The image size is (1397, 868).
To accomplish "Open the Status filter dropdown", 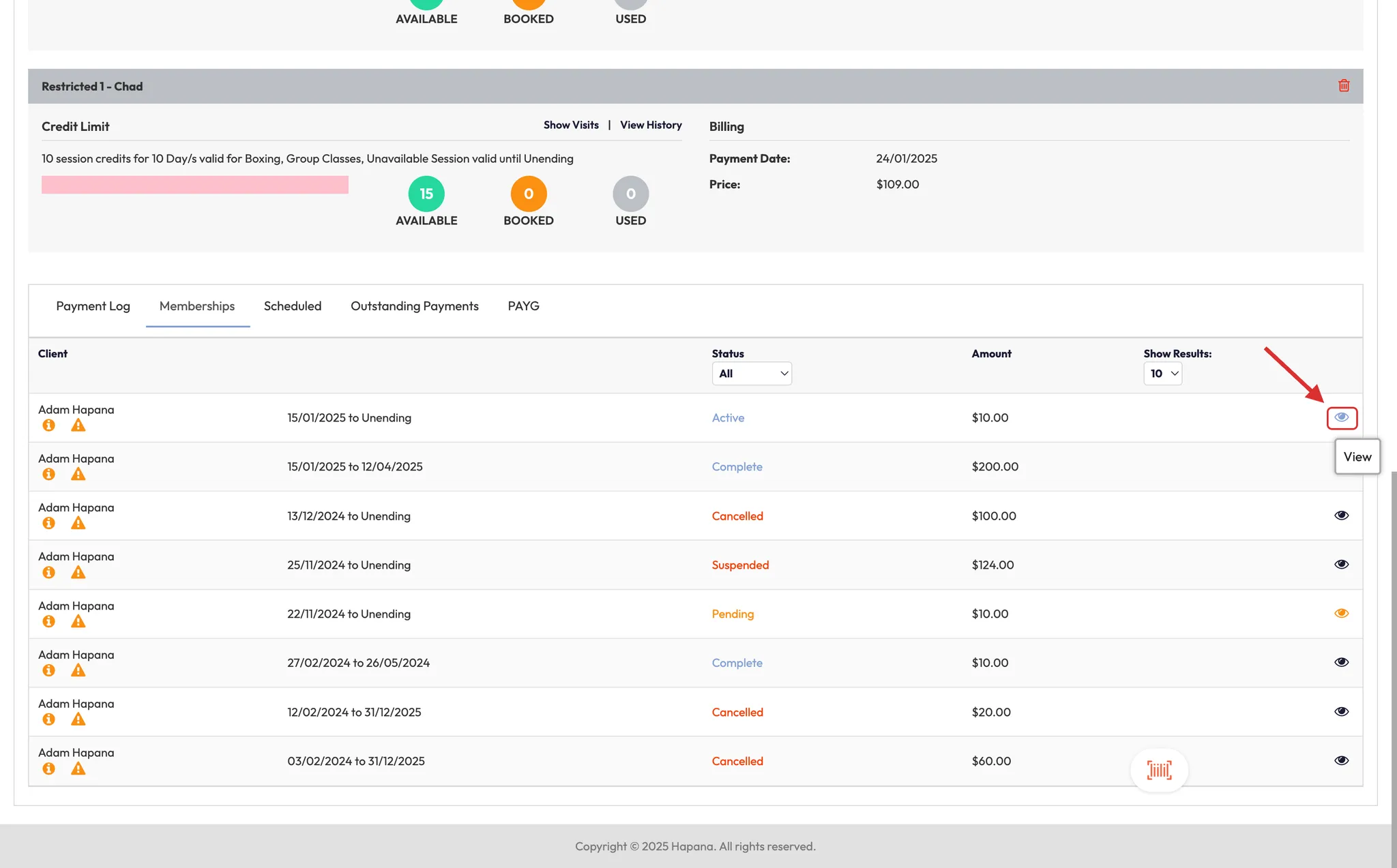I will coord(752,374).
